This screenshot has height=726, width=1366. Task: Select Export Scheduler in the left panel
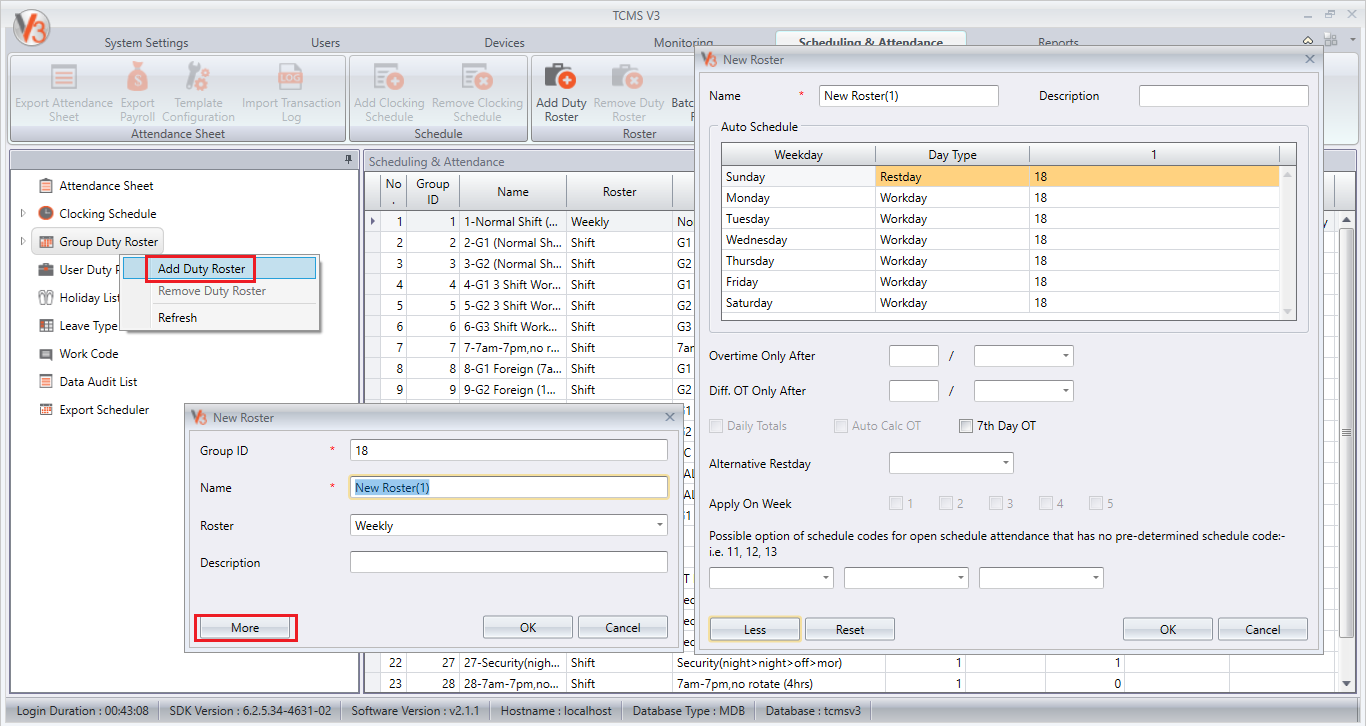tap(103, 410)
